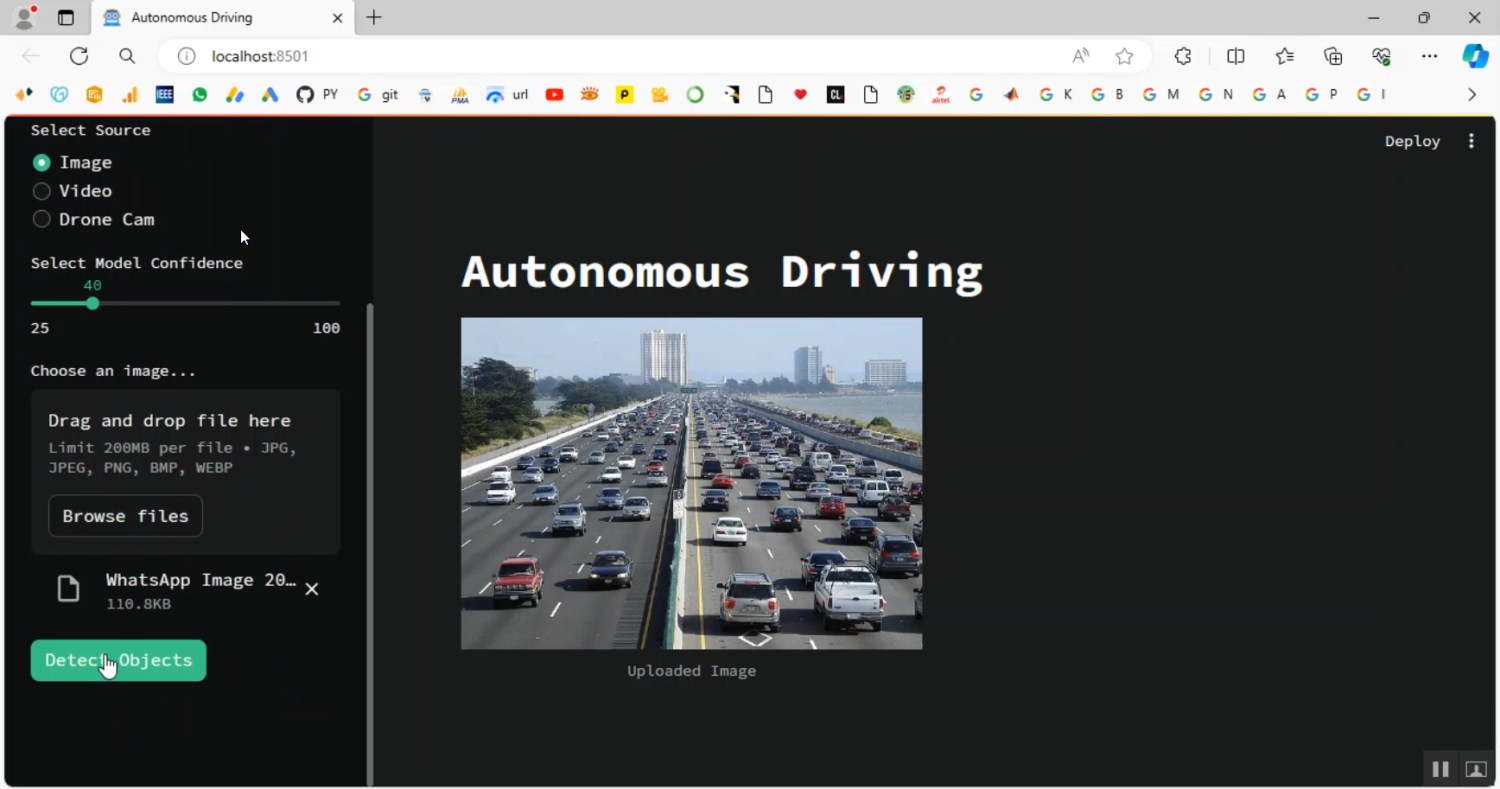The height and width of the screenshot is (789, 1500).
Task: Click the model confidence slider handle
Action: 92,303
